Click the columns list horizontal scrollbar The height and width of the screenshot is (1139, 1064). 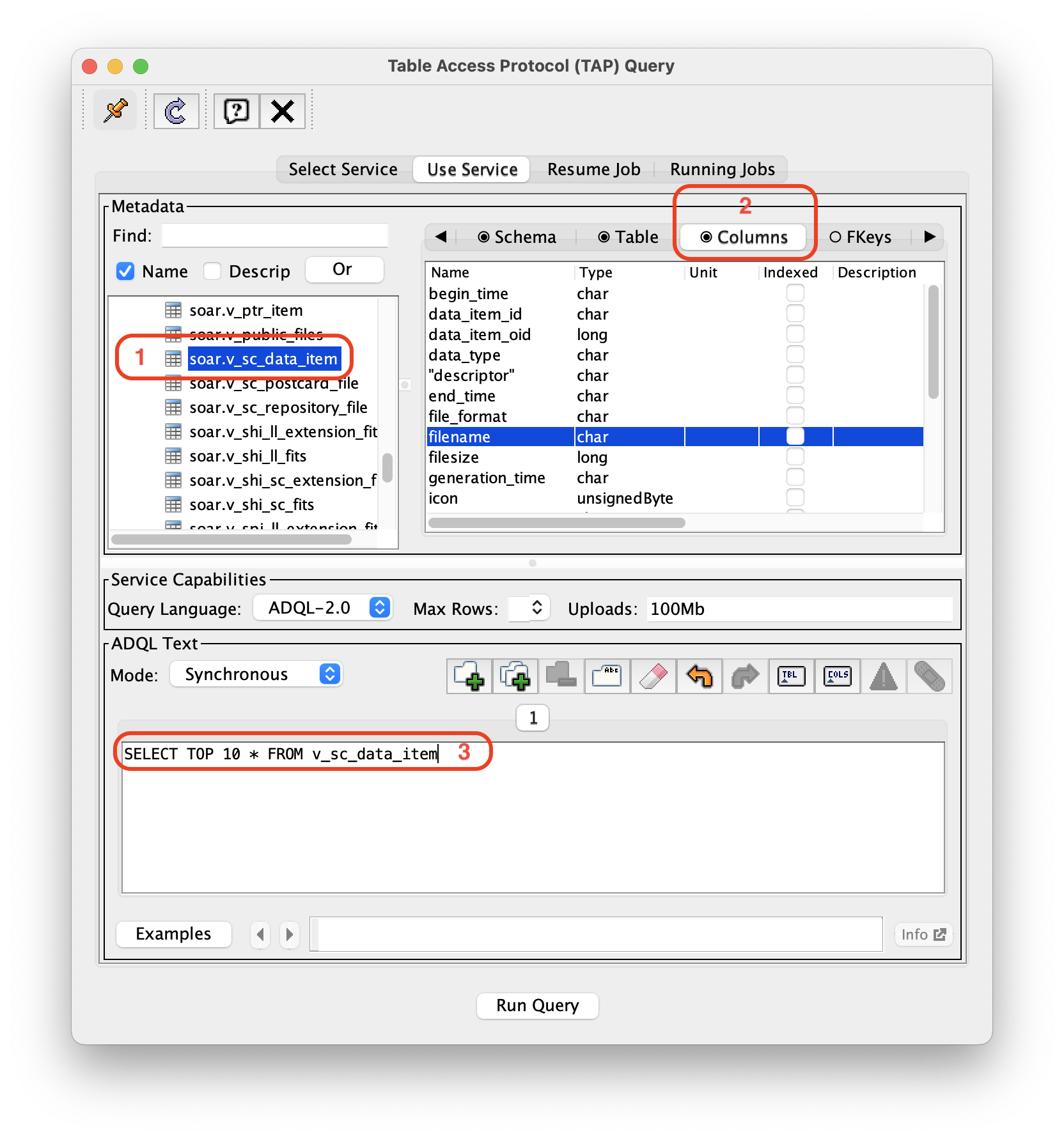point(556,523)
